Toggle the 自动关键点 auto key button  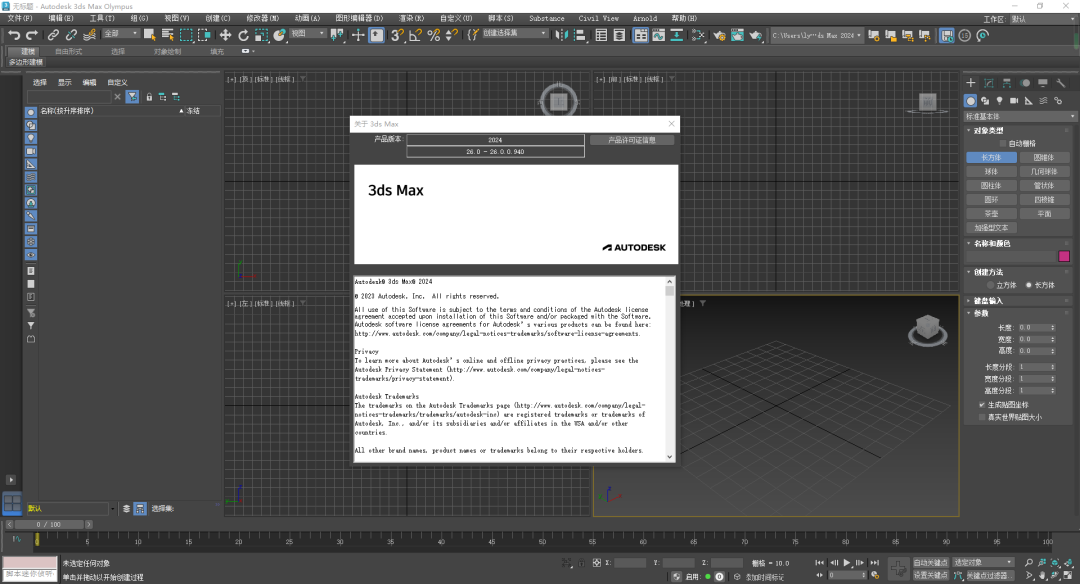(x=931, y=563)
